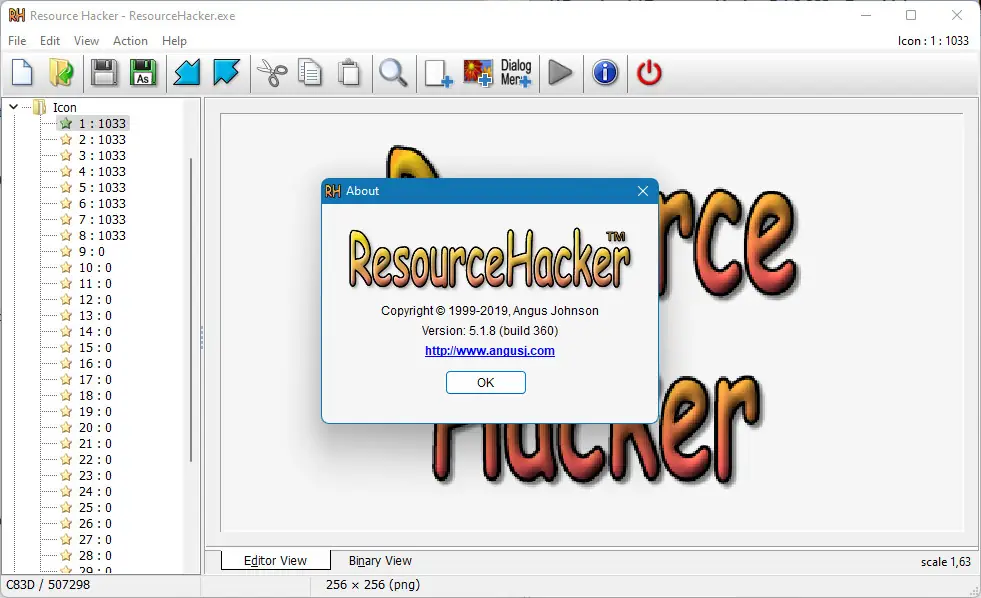Viewport: 981px width, 598px height.
Task: Select tree item 16 : 0
Action: point(95,363)
